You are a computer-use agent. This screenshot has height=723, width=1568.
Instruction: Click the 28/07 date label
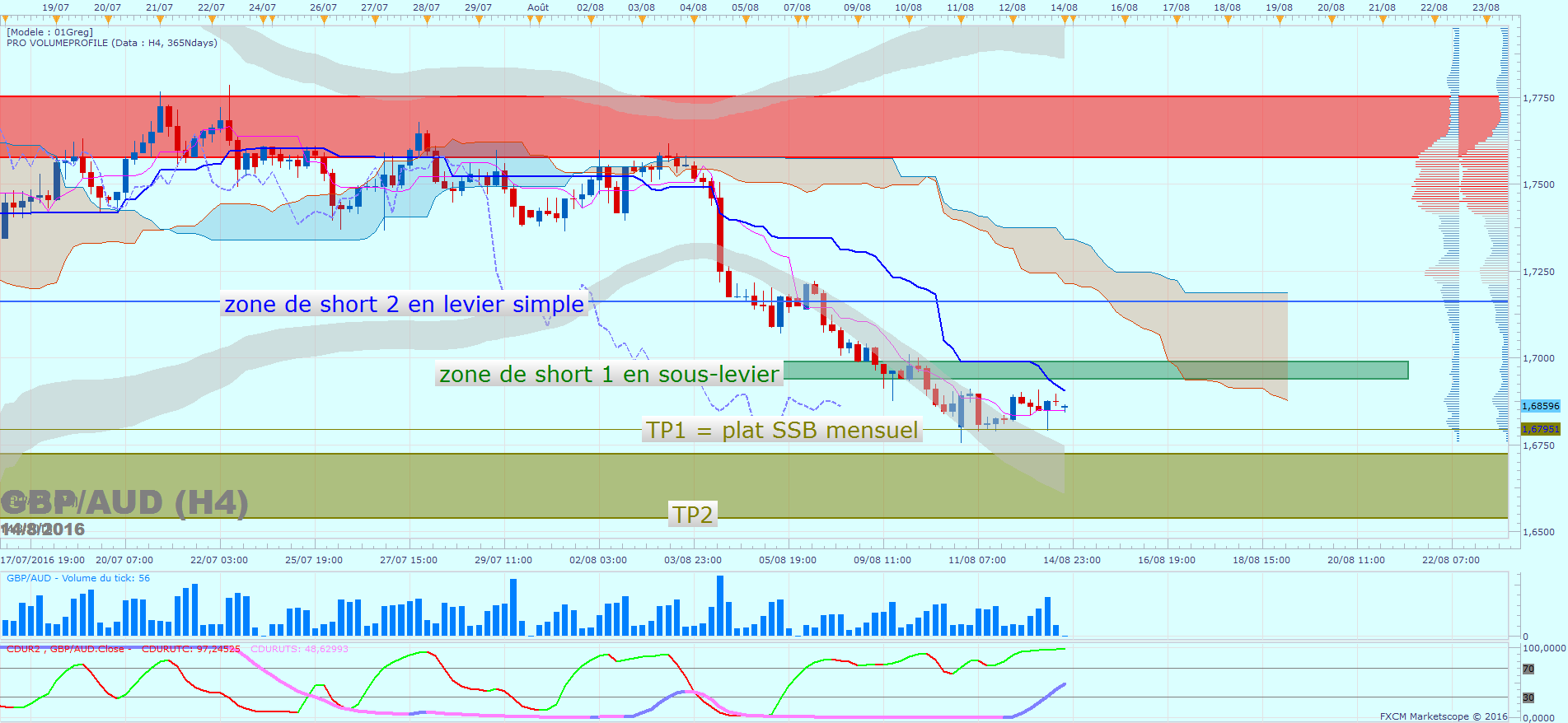pyautogui.click(x=426, y=7)
